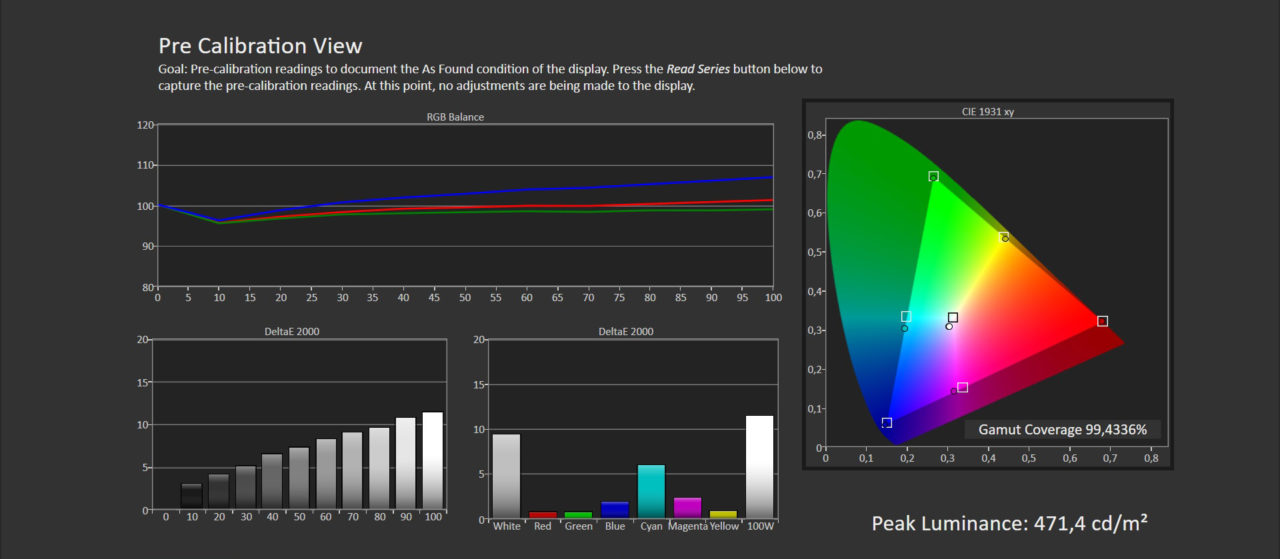Click the grayscale bar at level 10
Image resolution: width=1280 pixels, height=559 pixels.
191,496
